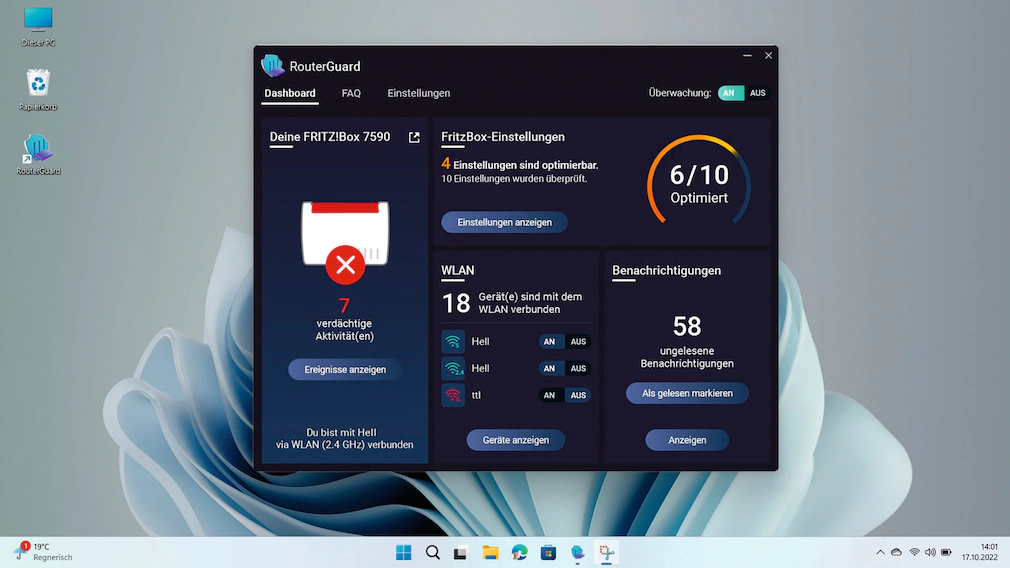Click Als gelesen markieren button
The width and height of the screenshot is (1010, 568).
point(687,393)
